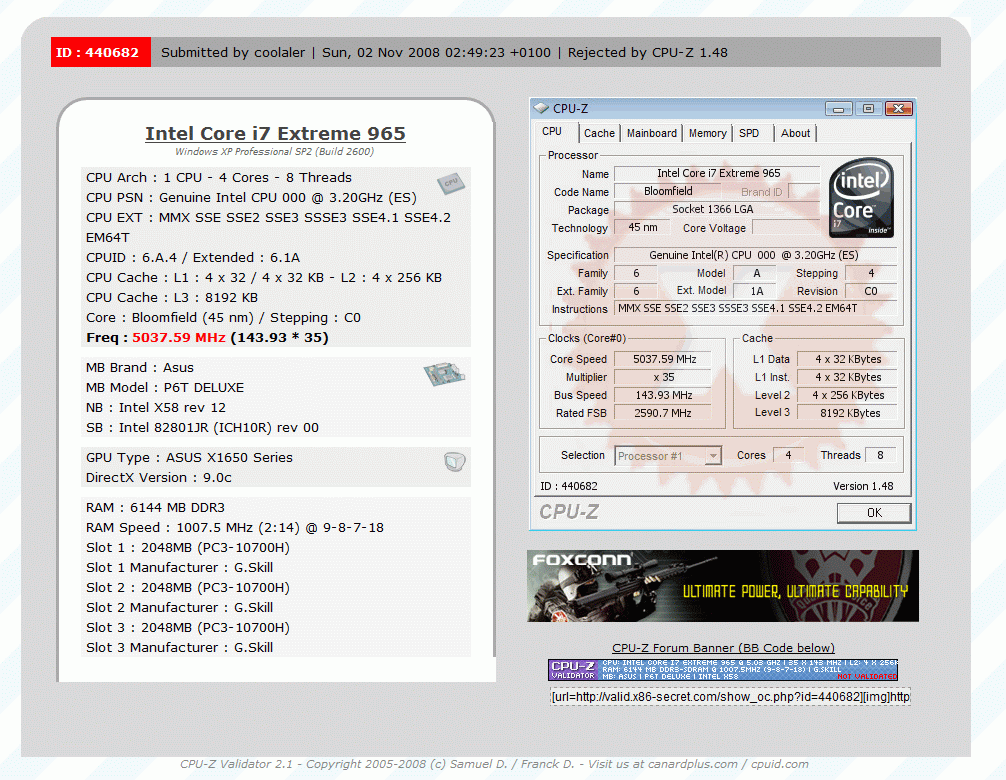The image size is (1006, 780).
Task: Click the Submitted by coolaler text
Action: pyautogui.click(x=233, y=53)
